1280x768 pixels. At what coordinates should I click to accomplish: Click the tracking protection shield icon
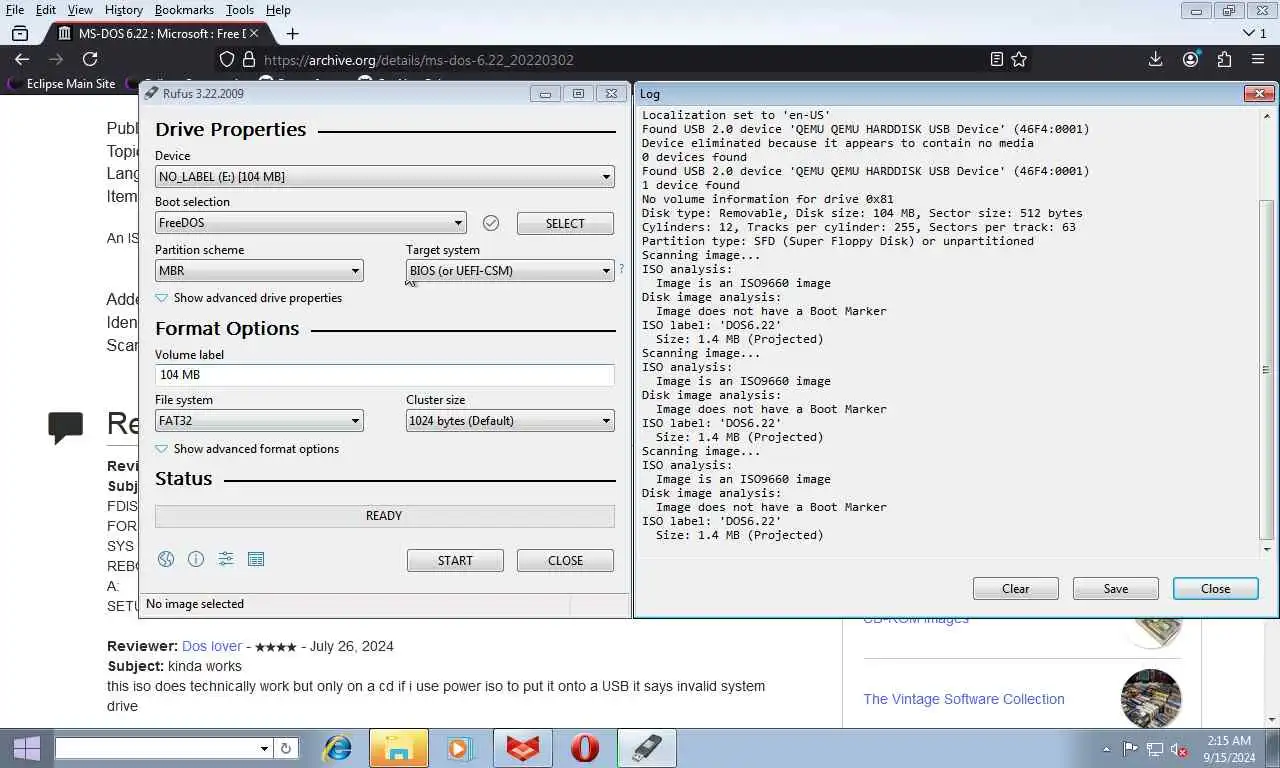(227, 59)
